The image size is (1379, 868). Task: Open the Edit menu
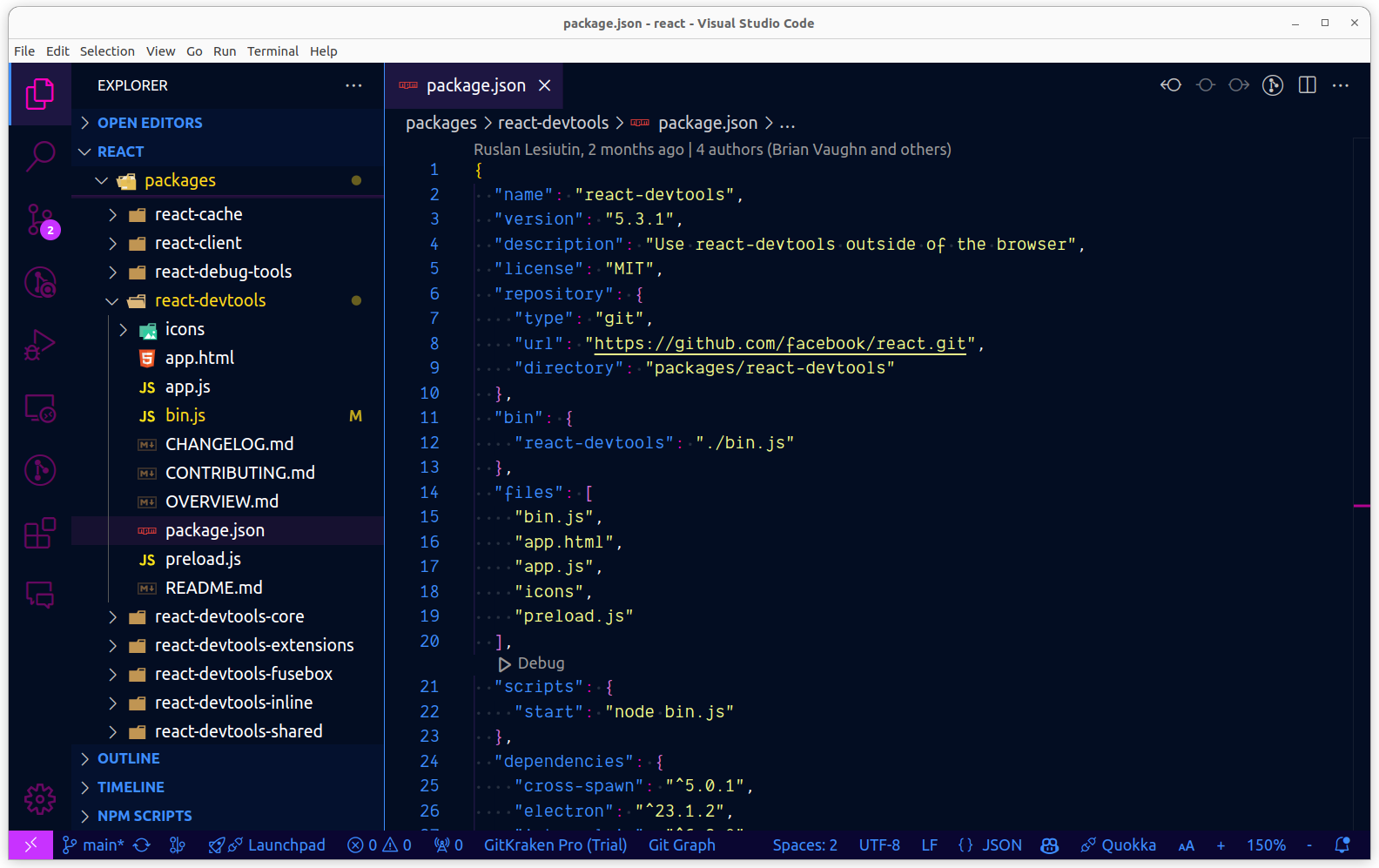tap(57, 51)
